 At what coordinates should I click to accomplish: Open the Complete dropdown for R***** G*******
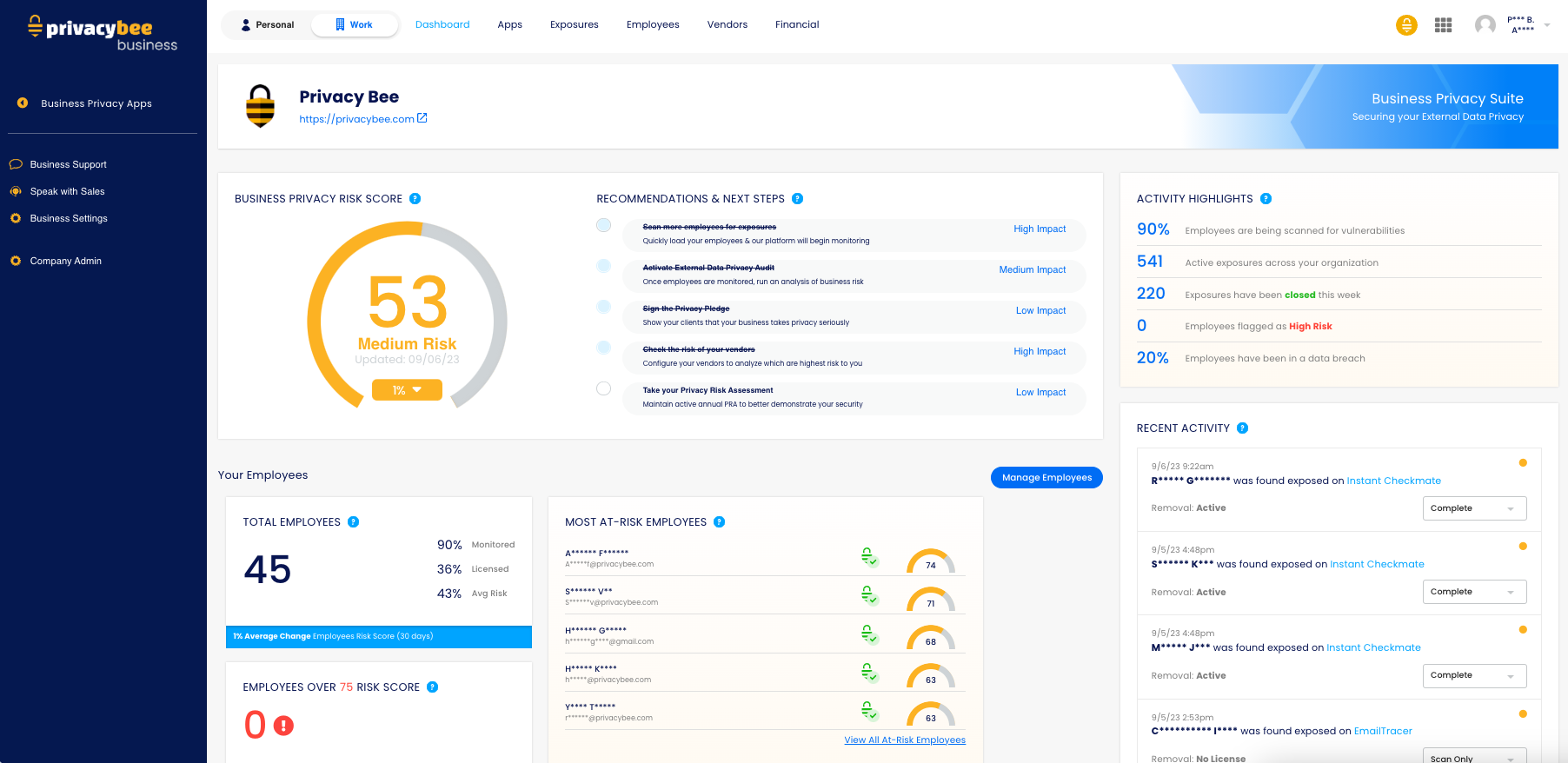[1474, 508]
